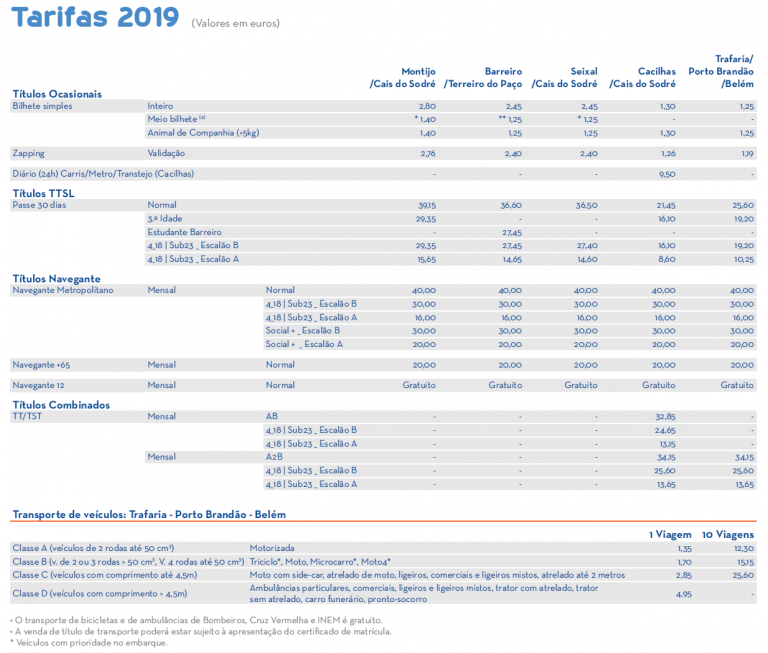Click the "Bilhete simples" row label
768x653 pixels.
(x=43, y=105)
